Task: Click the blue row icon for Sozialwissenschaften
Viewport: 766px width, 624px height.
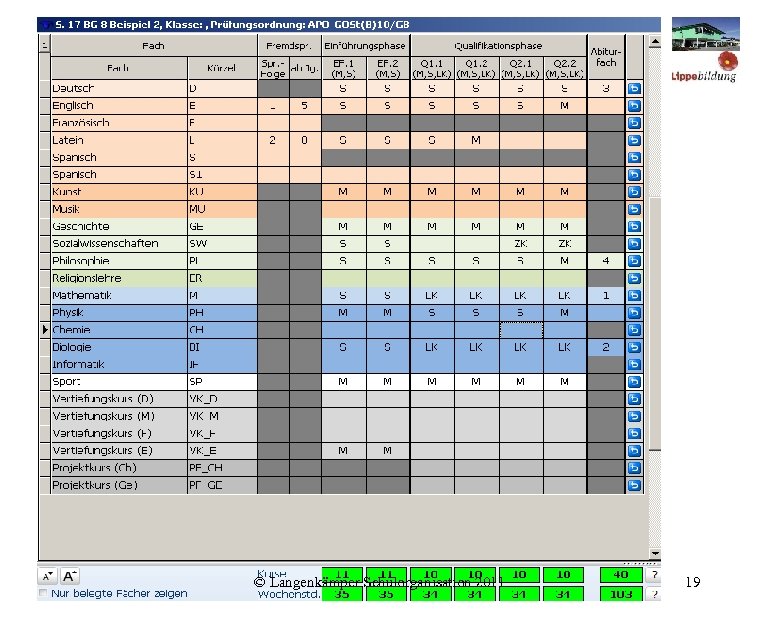Action: (x=634, y=243)
